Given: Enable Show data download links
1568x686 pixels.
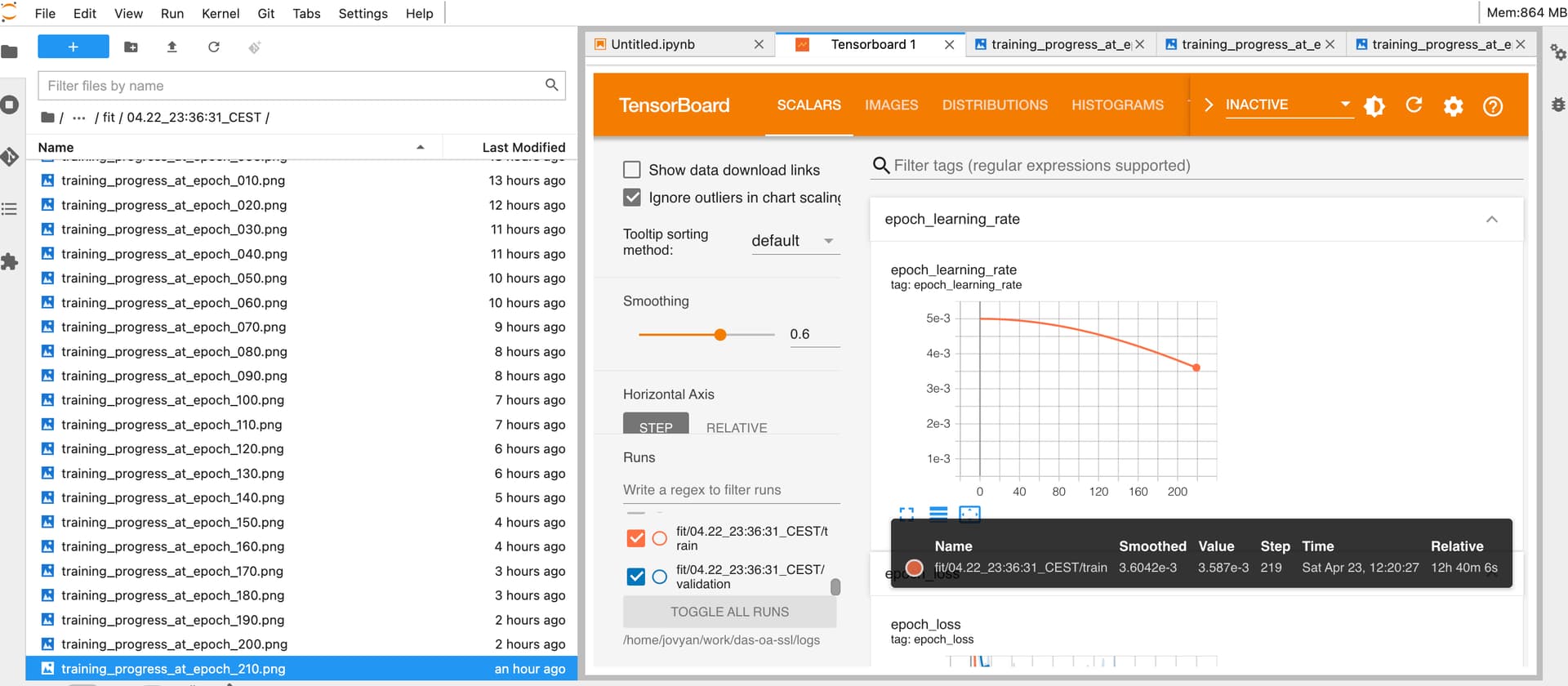Looking at the screenshot, I should click(632, 170).
